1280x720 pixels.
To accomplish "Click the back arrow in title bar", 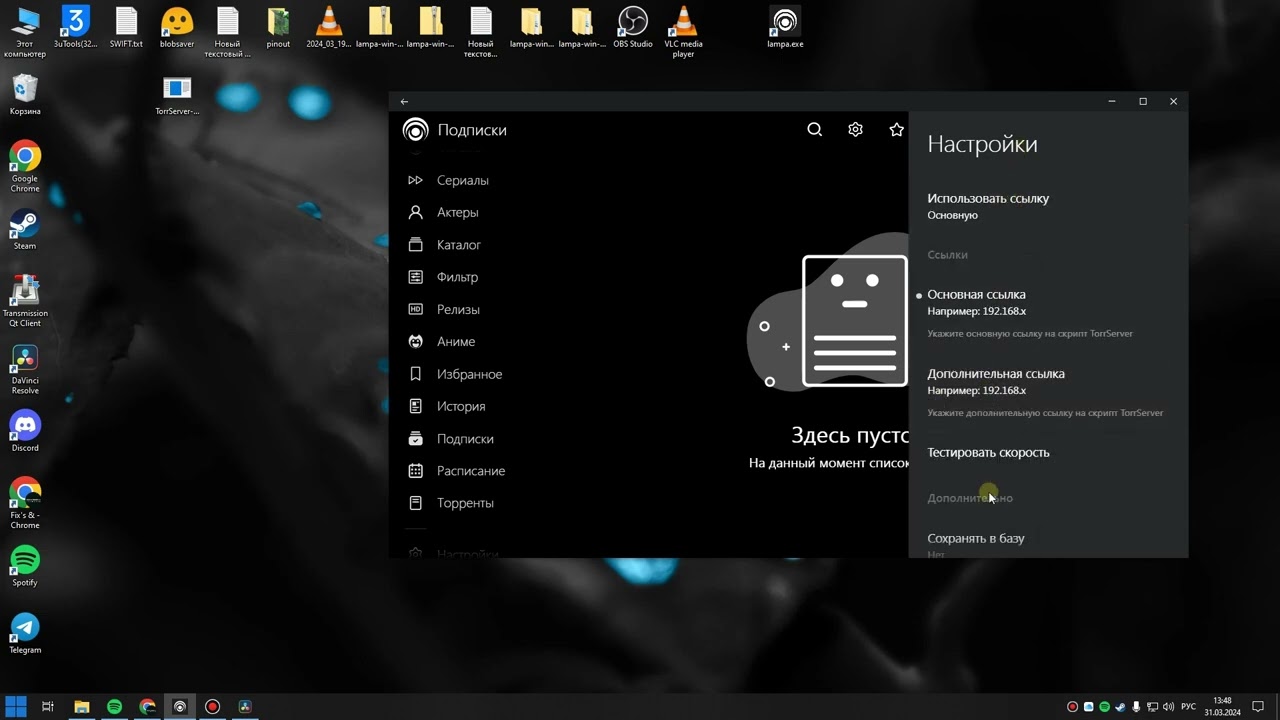I will 404,101.
